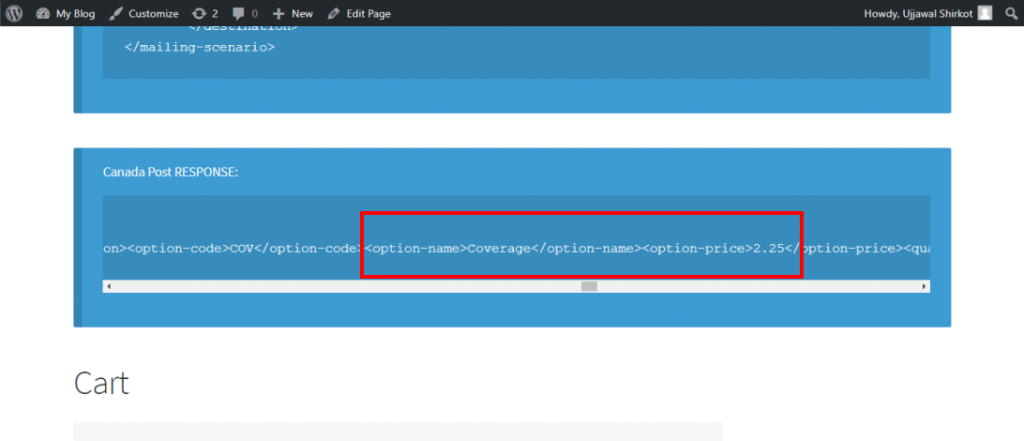Click the closing mailing-scenario tag text
1024x441 pixels.
click(x=200, y=48)
